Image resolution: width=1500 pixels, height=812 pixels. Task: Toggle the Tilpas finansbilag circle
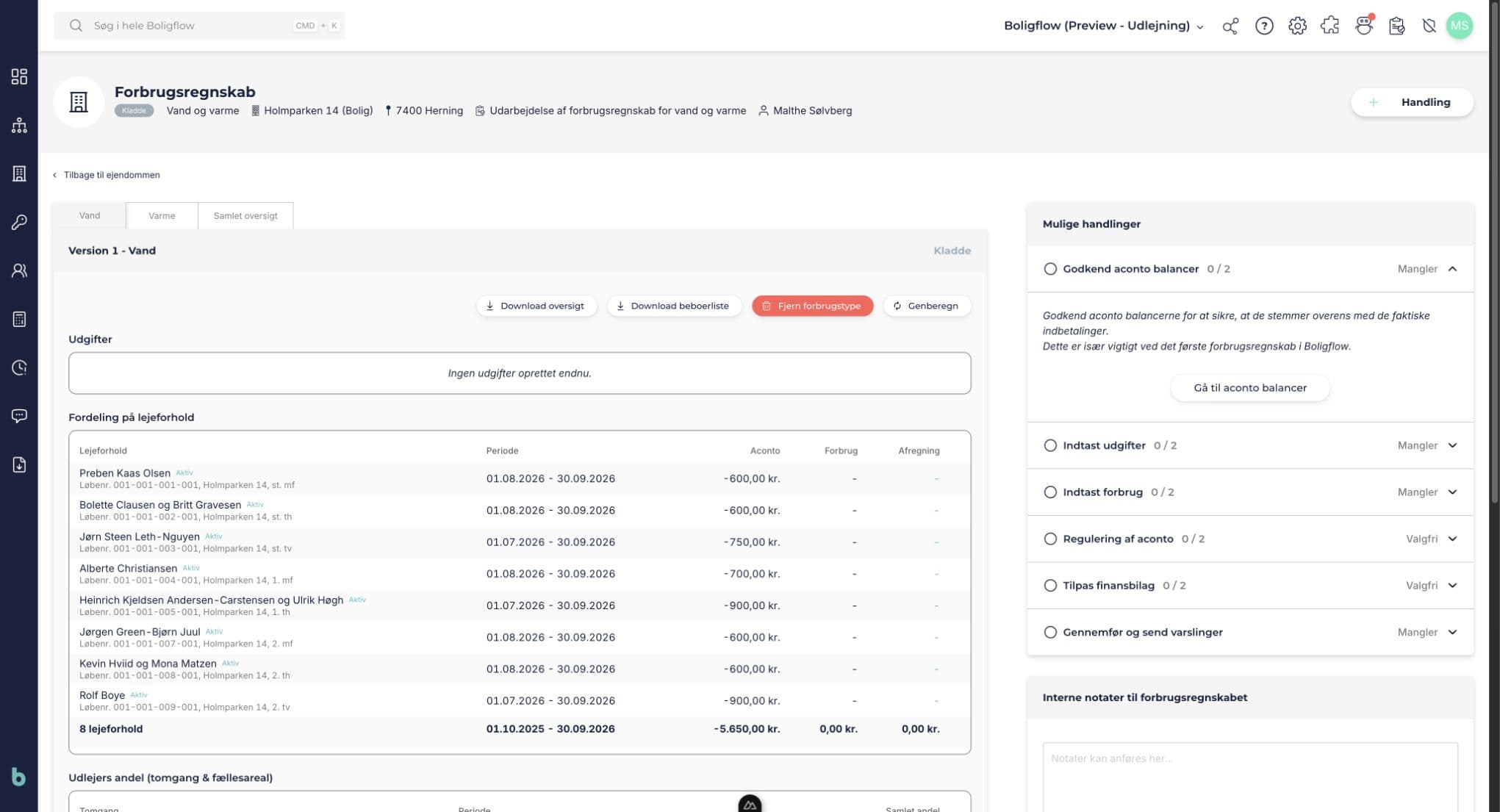[x=1050, y=586]
